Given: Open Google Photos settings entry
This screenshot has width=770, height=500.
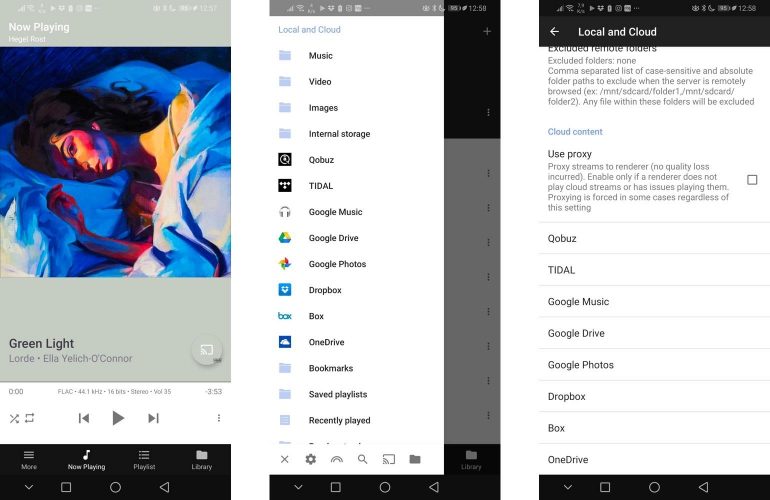Looking at the screenshot, I should pos(580,365).
